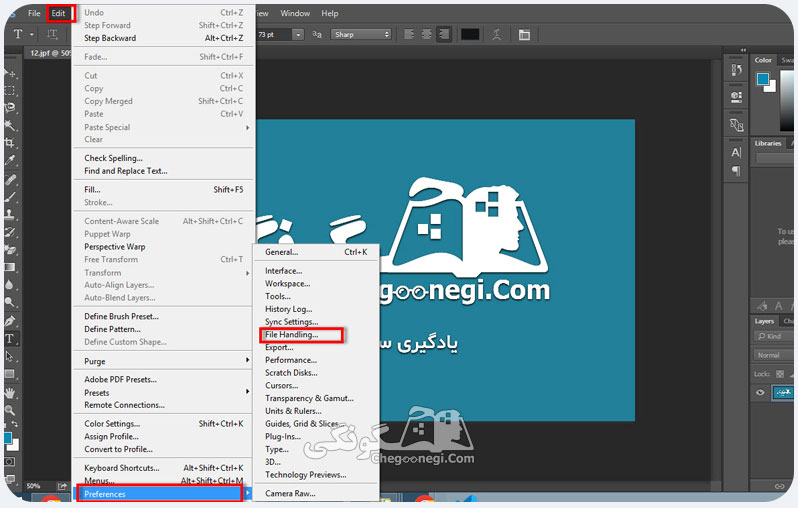Open the Paragraph panel icon in dock

click(x=736, y=171)
